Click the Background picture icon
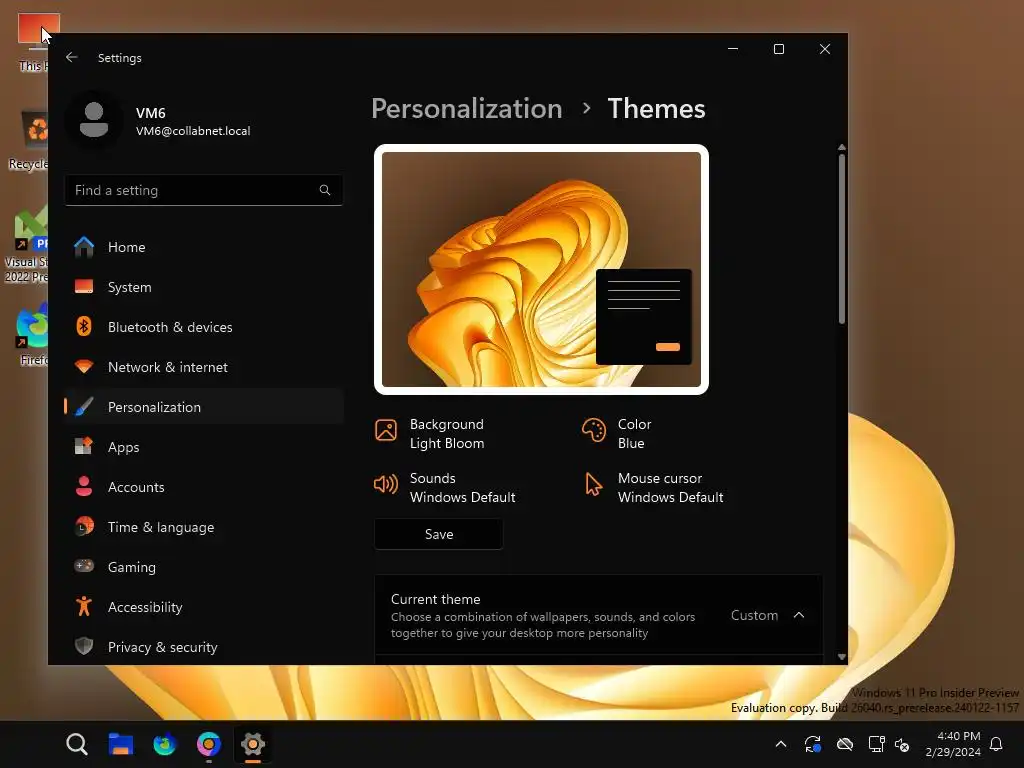1024x768 pixels. pyautogui.click(x=386, y=430)
